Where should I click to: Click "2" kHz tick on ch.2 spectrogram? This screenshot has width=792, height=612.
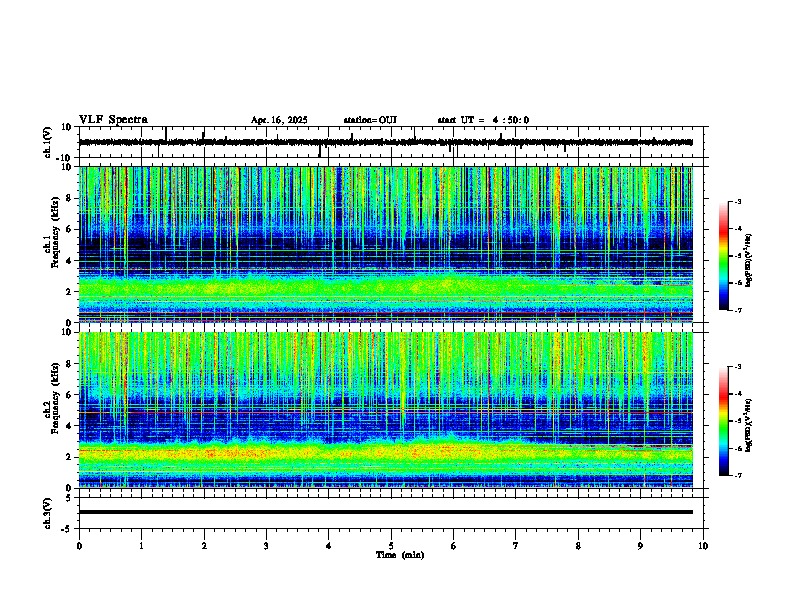click(70, 457)
